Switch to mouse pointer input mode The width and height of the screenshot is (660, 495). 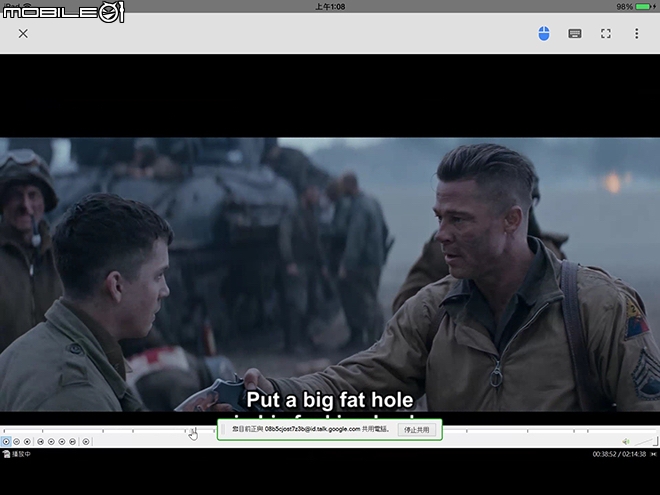click(x=544, y=34)
